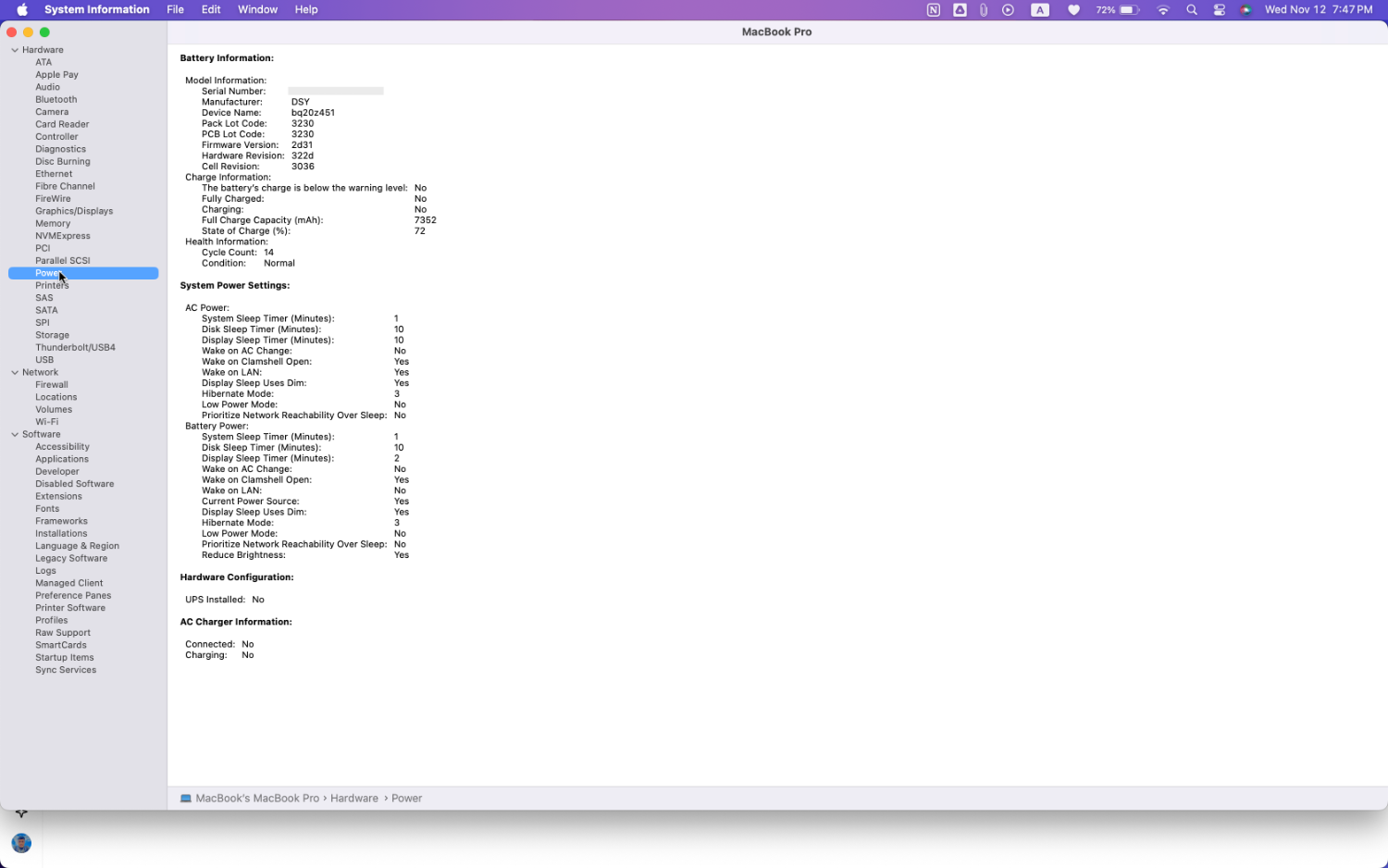The image size is (1388, 868).
Task: Select Thunderbolt/USB4 in the sidebar
Action: [x=75, y=348]
